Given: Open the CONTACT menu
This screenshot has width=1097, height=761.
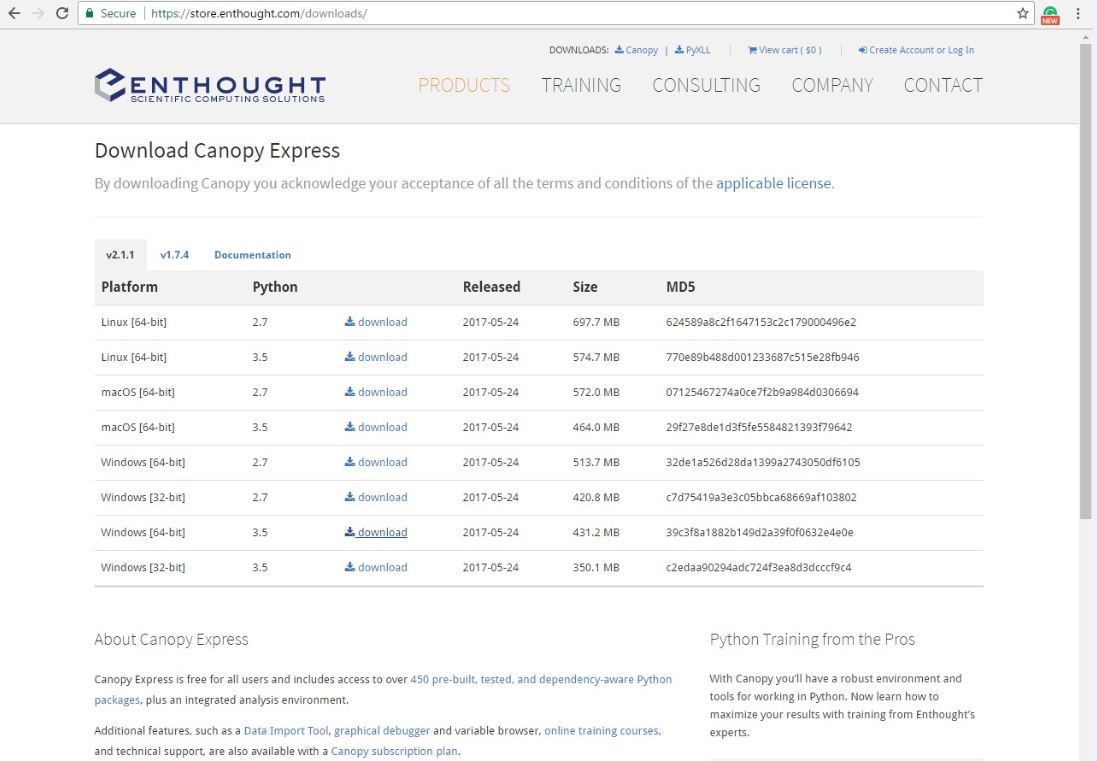Looking at the screenshot, I should [943, 85].
